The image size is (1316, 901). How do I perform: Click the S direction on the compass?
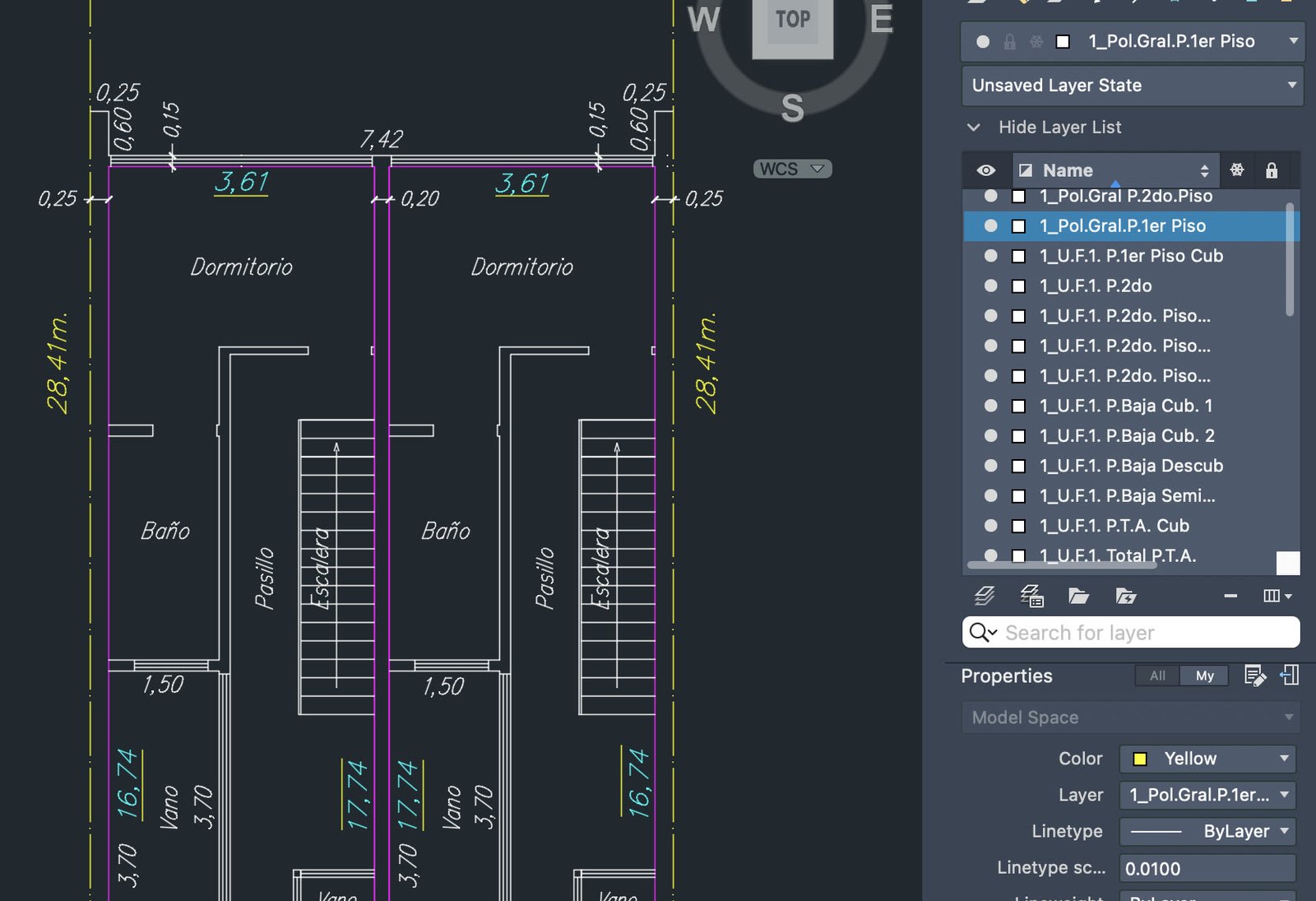792,109
